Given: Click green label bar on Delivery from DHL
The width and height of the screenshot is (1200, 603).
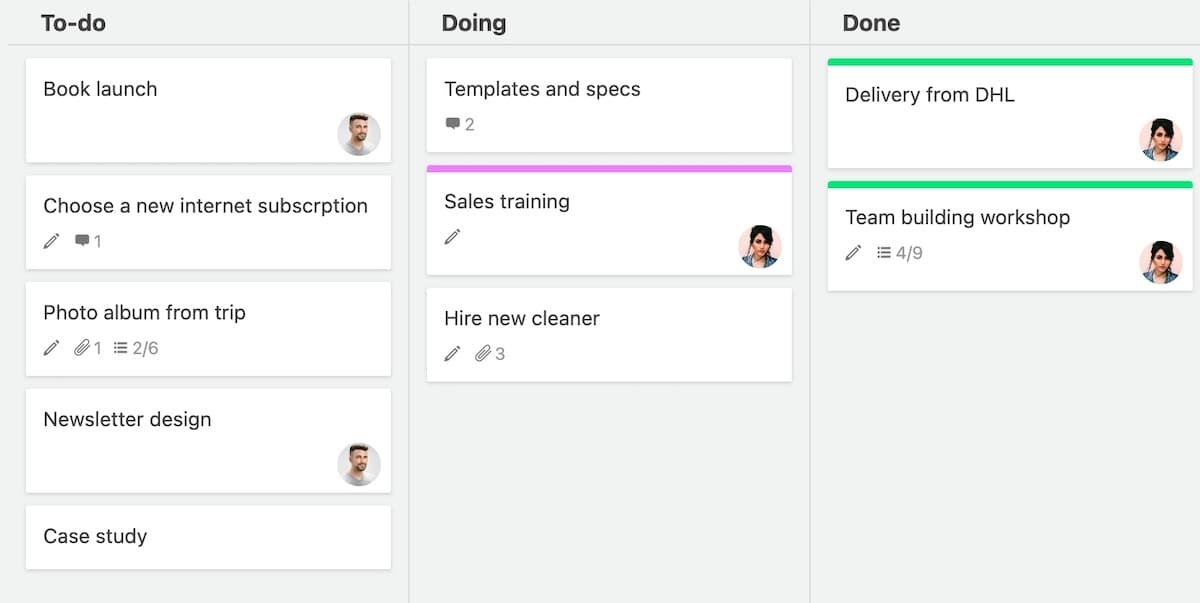Looking at the screenshot, I should click(1010, 62).
